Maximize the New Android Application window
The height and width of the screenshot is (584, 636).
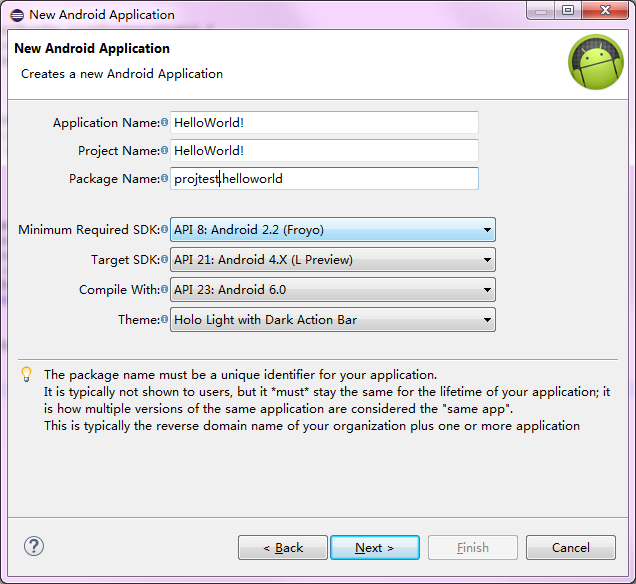pos(568,11)
